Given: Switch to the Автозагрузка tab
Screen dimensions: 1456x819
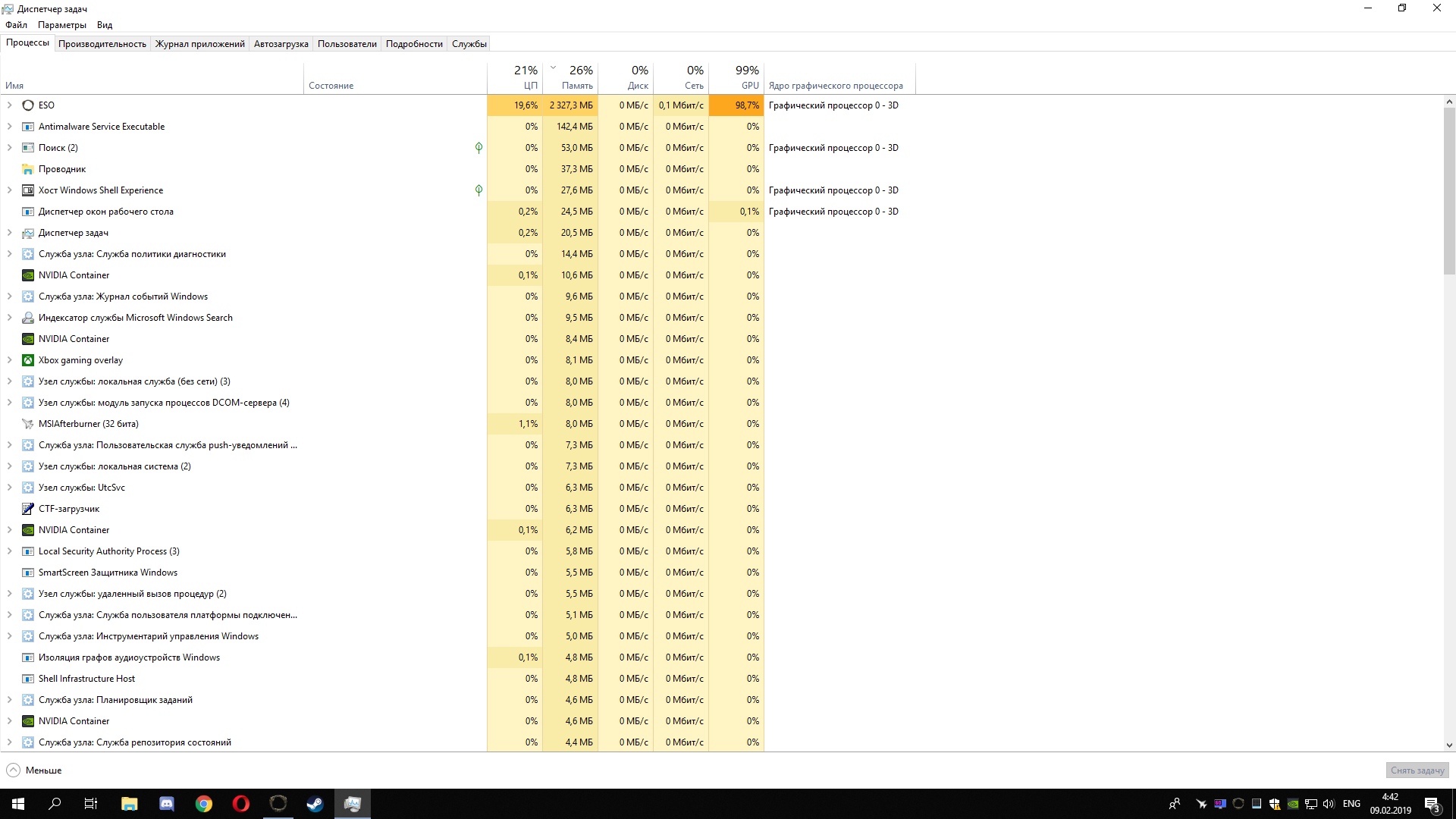Looking at the screenshot, I should 281,44.
